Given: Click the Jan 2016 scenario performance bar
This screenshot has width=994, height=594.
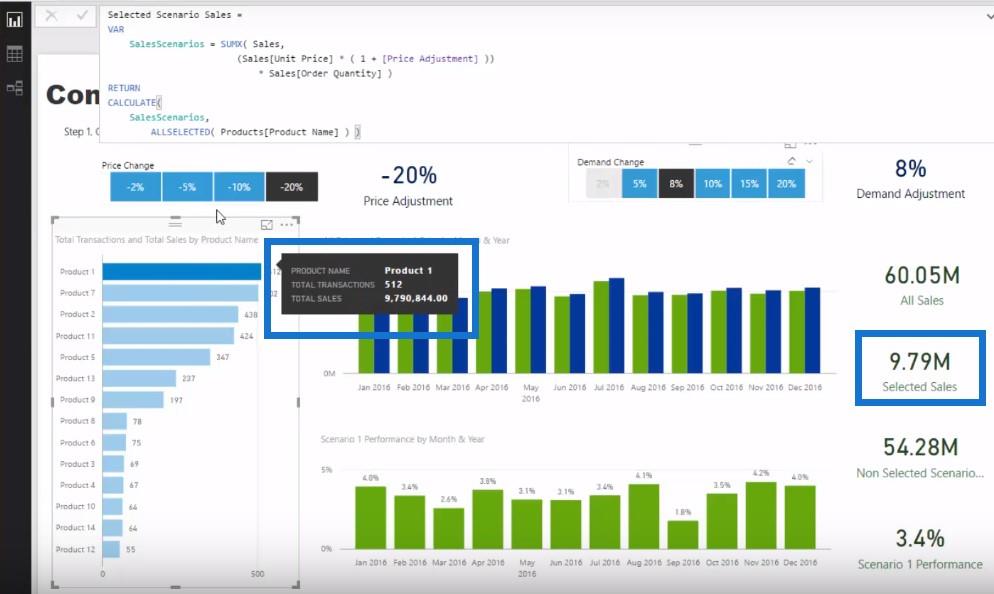Looking at the screenshot, I should (370, 517).
